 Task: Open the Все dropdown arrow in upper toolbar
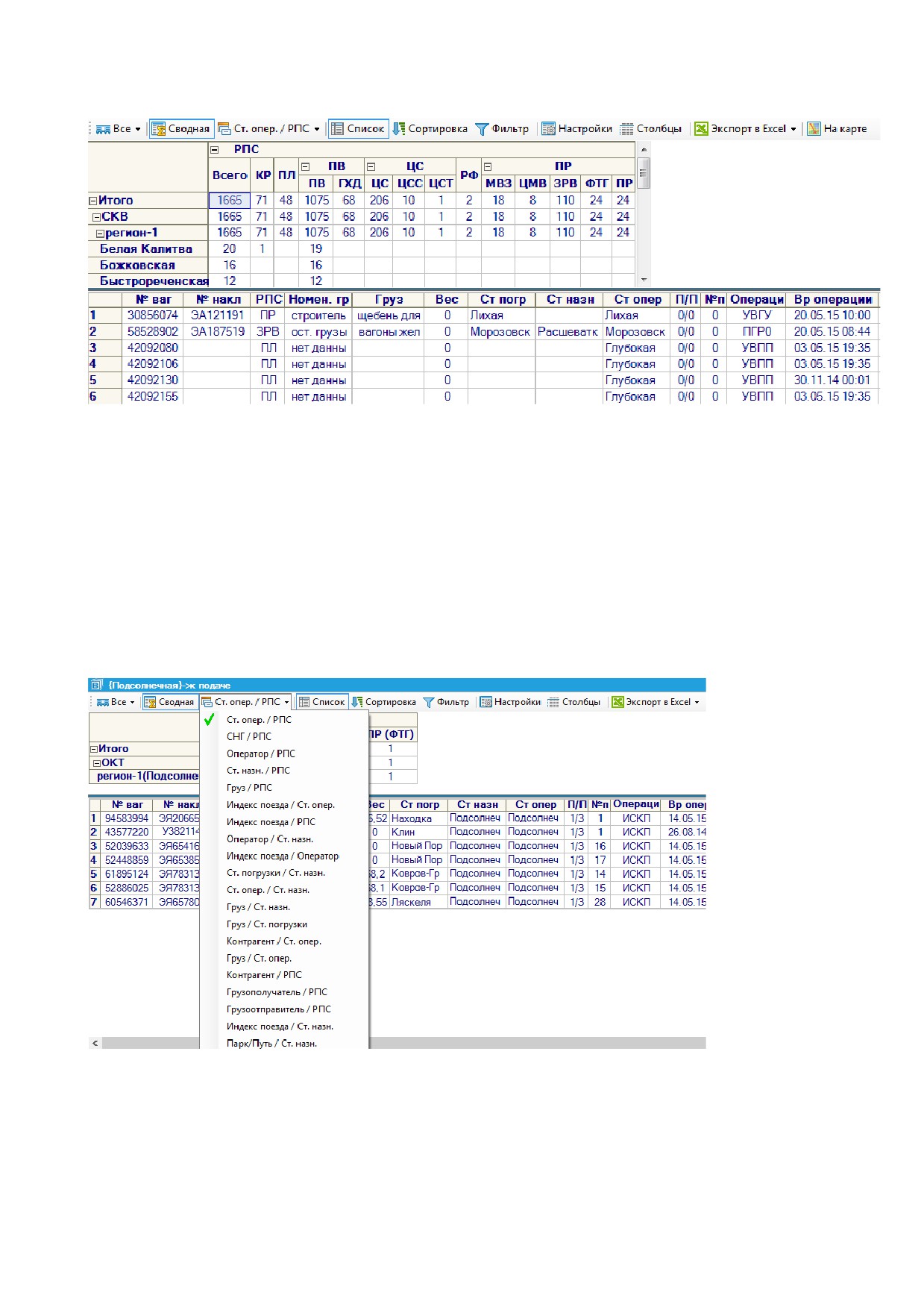click(x=138, y=129)
